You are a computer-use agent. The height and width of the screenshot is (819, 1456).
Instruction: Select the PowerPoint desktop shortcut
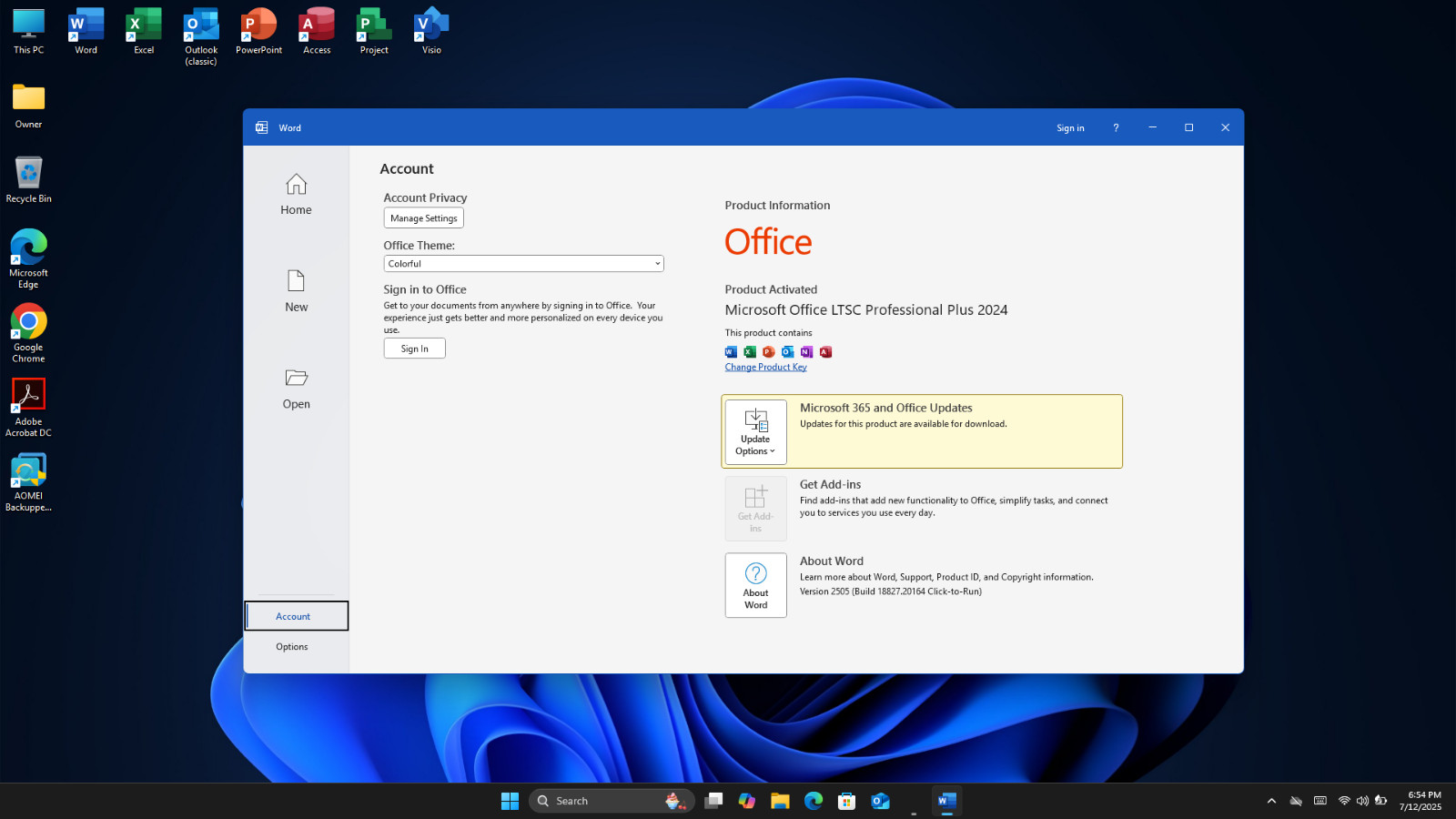tap(259, 32)
